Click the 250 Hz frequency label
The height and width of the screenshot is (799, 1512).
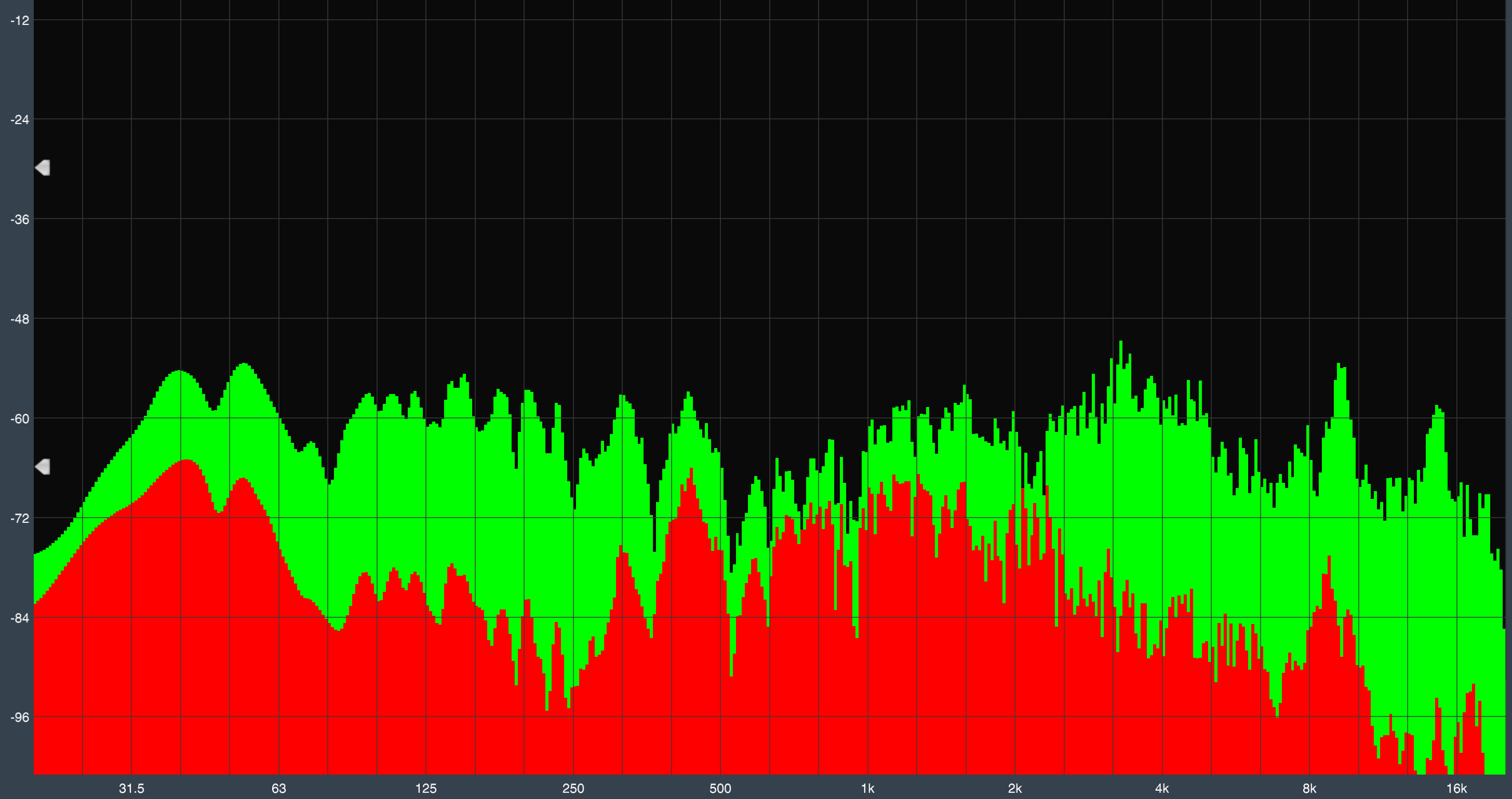pos(573,789)
